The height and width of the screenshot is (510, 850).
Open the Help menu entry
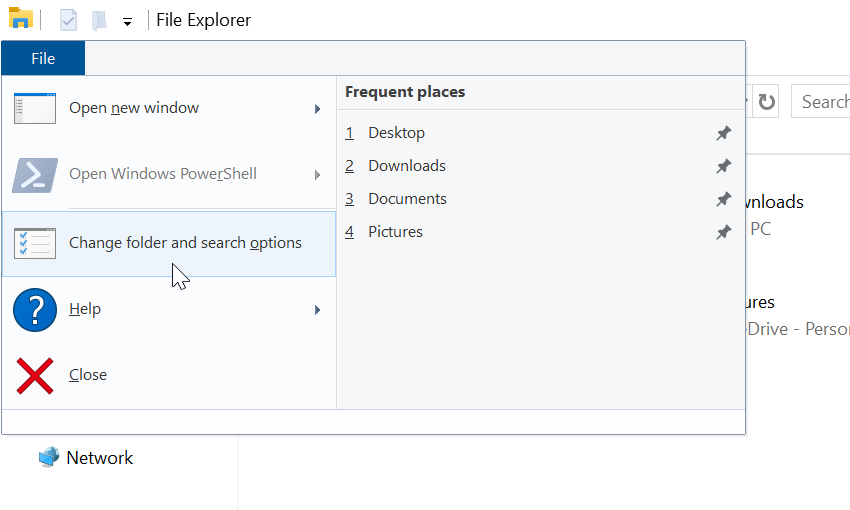click(169, 309)
